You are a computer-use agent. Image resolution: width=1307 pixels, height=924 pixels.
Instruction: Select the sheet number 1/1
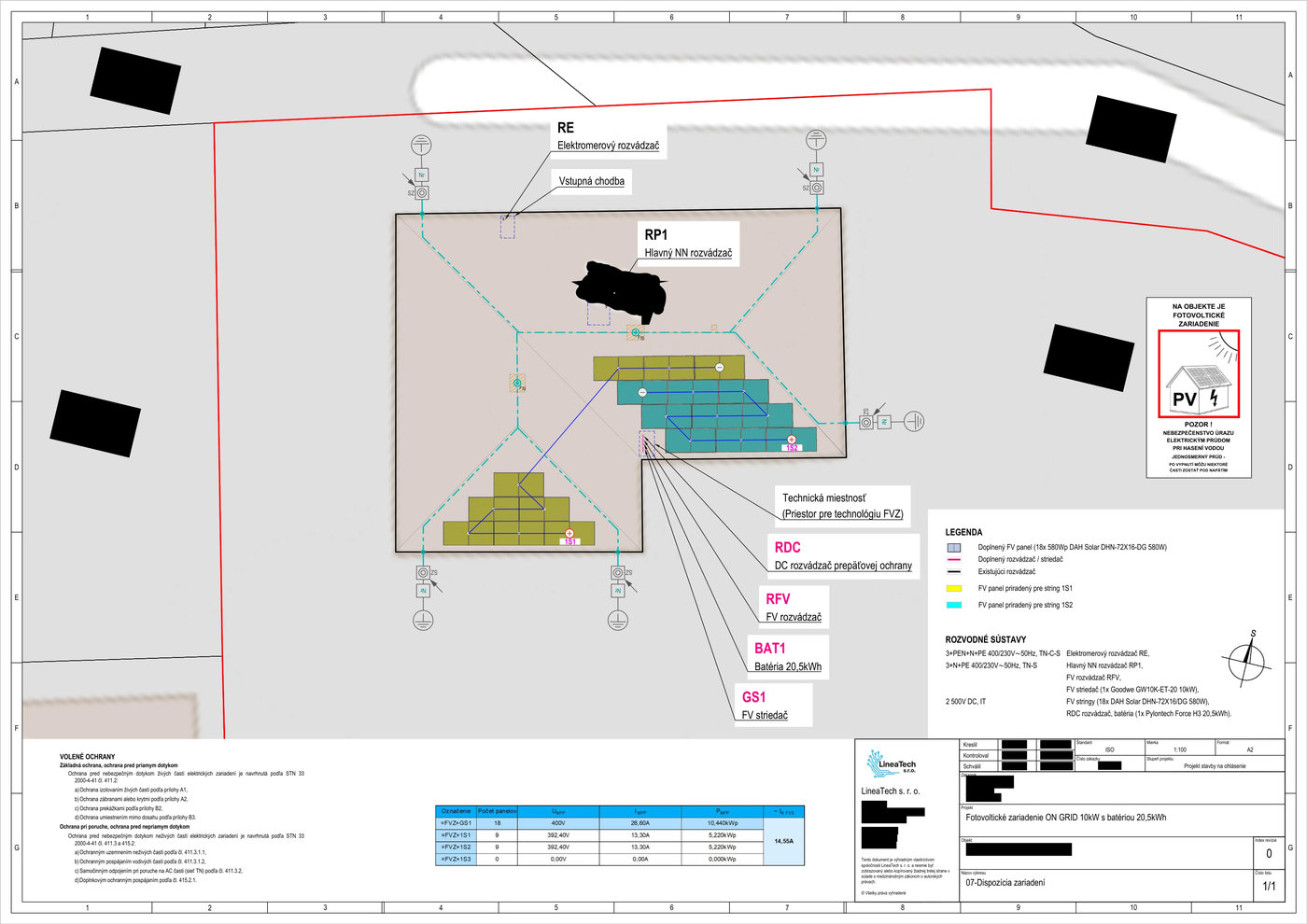[x=1269, y=887]
